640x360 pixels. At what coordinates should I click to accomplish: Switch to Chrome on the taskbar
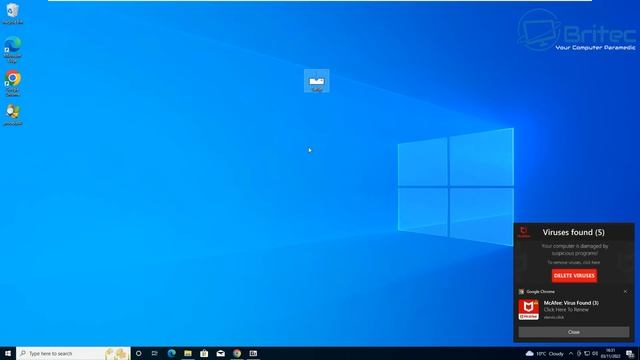click(x=237, y=353)
